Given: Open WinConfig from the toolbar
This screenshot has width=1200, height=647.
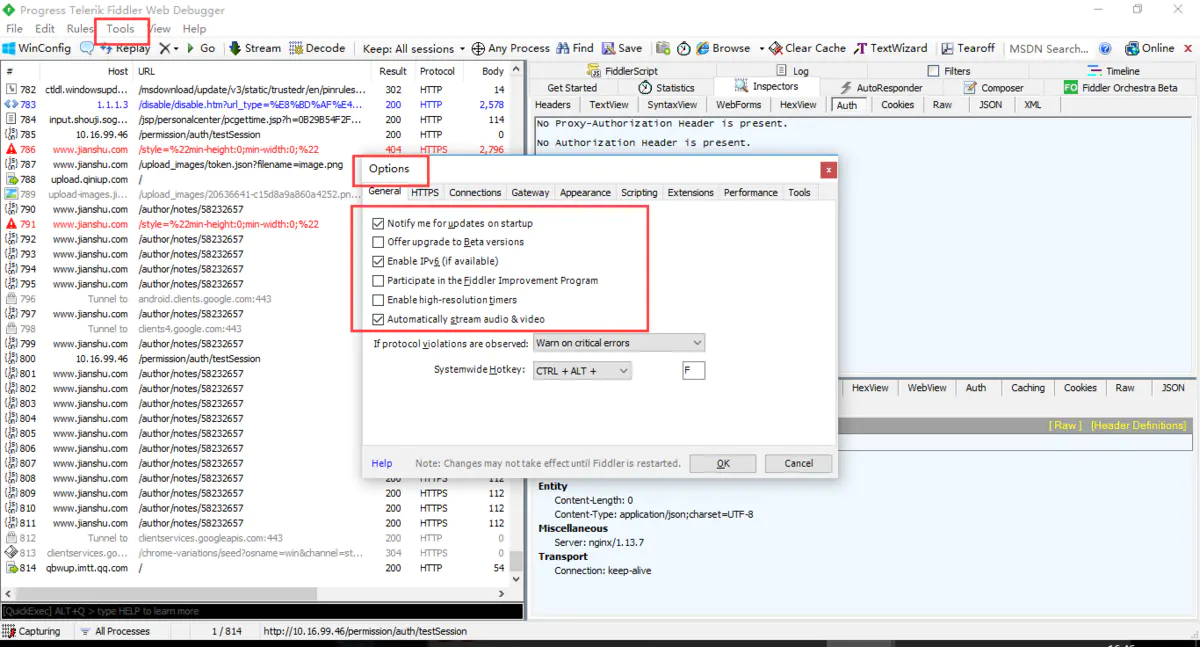Looking at the screenshot, I should coord(37,48).
